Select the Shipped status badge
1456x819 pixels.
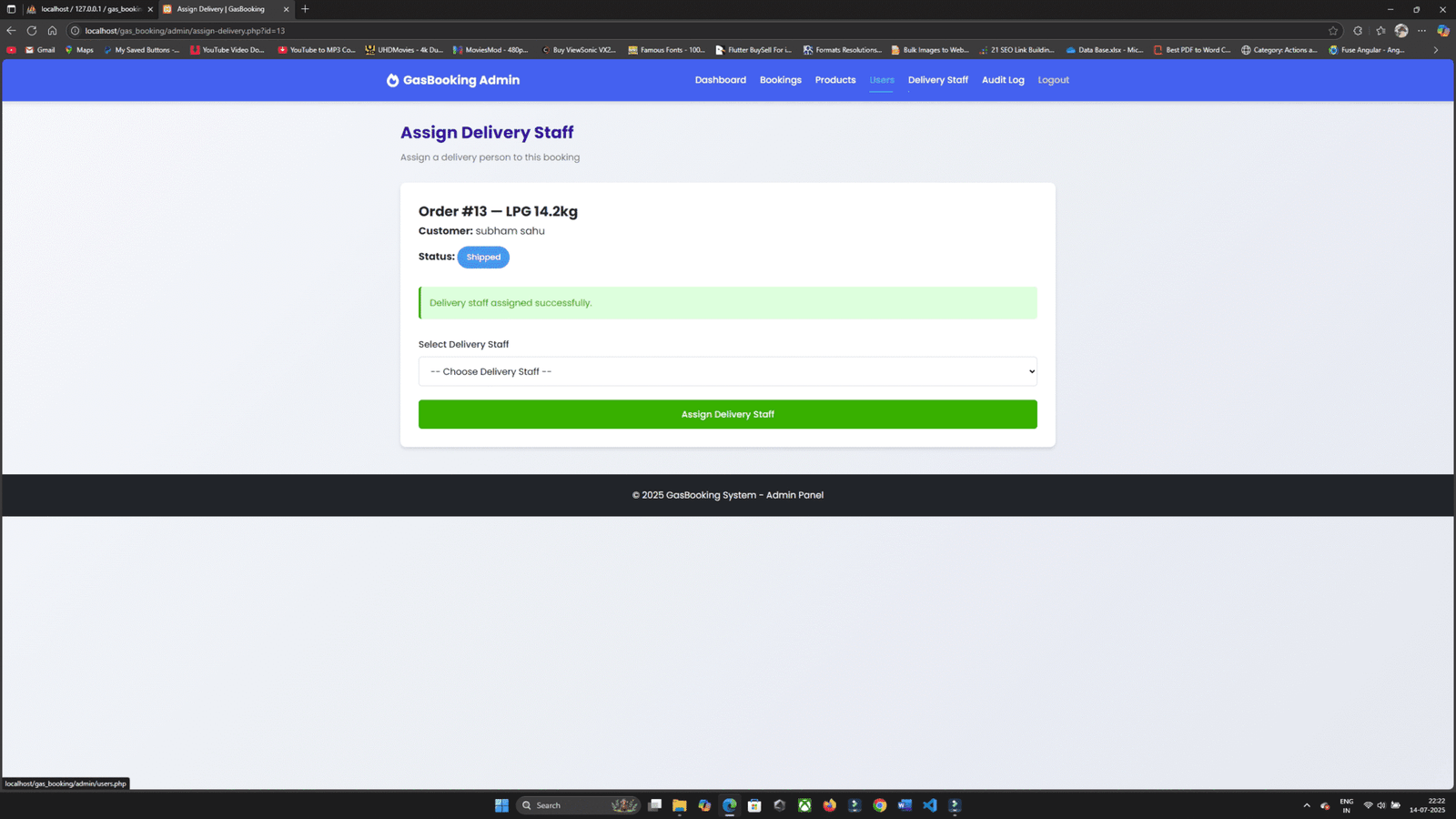click(x=482, y=257)
